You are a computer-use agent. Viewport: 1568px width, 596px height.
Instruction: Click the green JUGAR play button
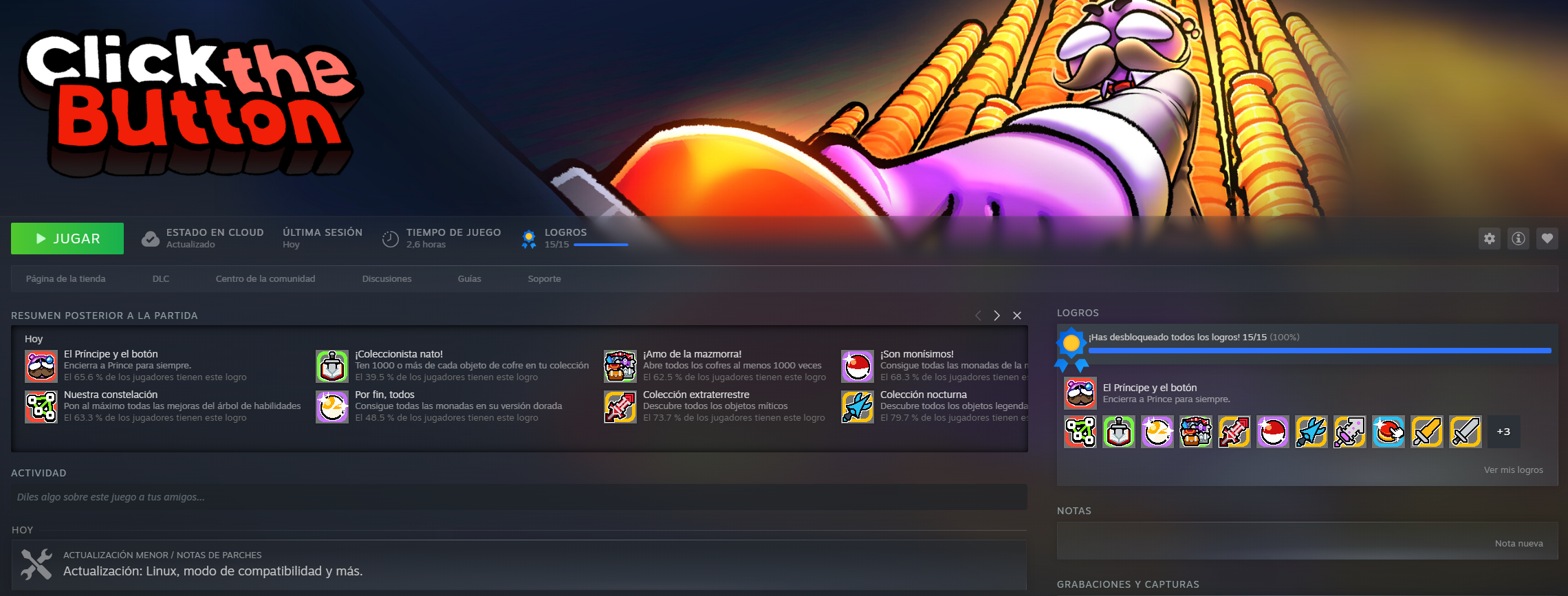point(67,239)
